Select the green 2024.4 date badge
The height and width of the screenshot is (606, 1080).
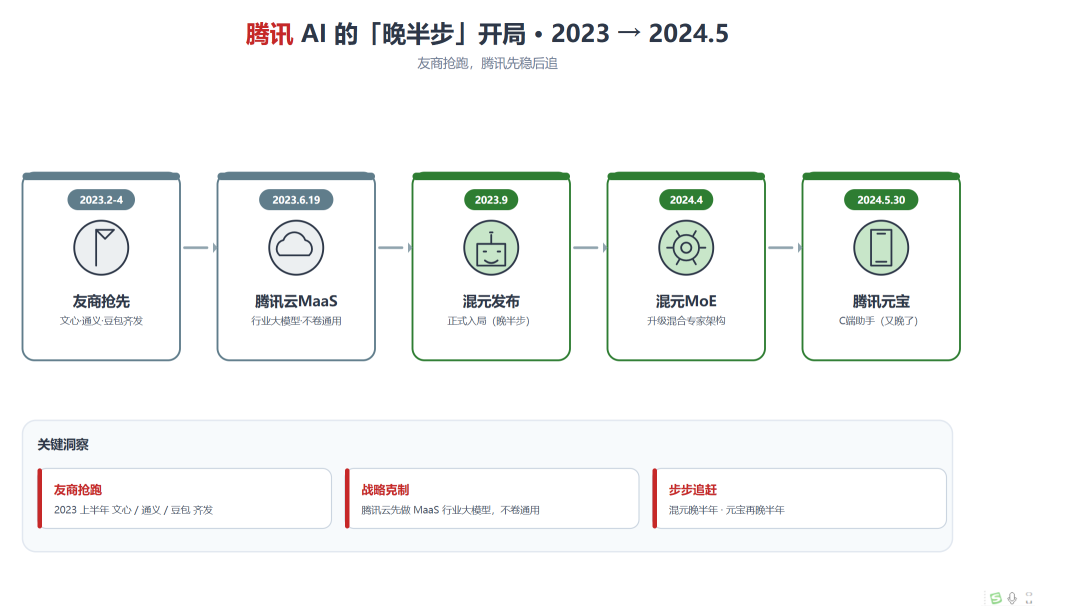point(686,200)
